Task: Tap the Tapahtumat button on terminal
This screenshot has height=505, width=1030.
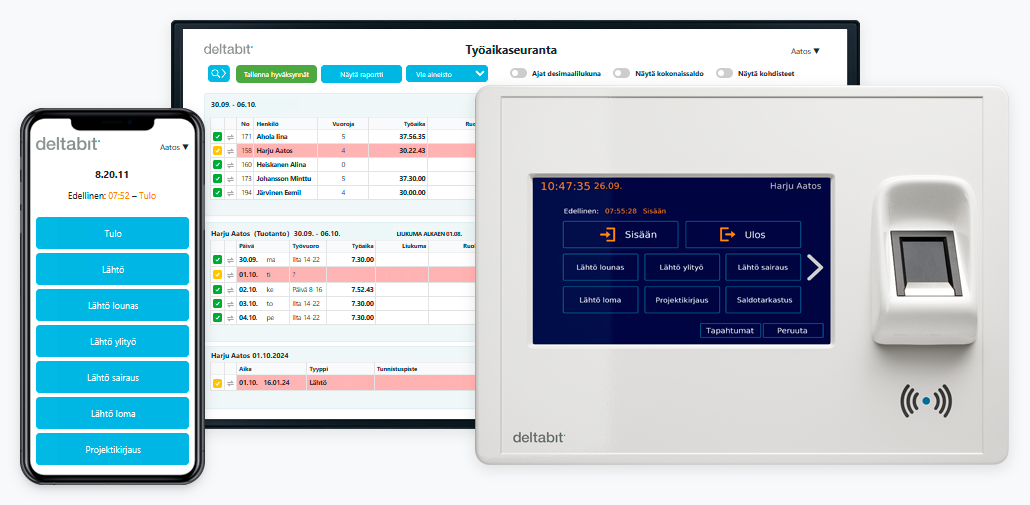Action: coord(730,330)
